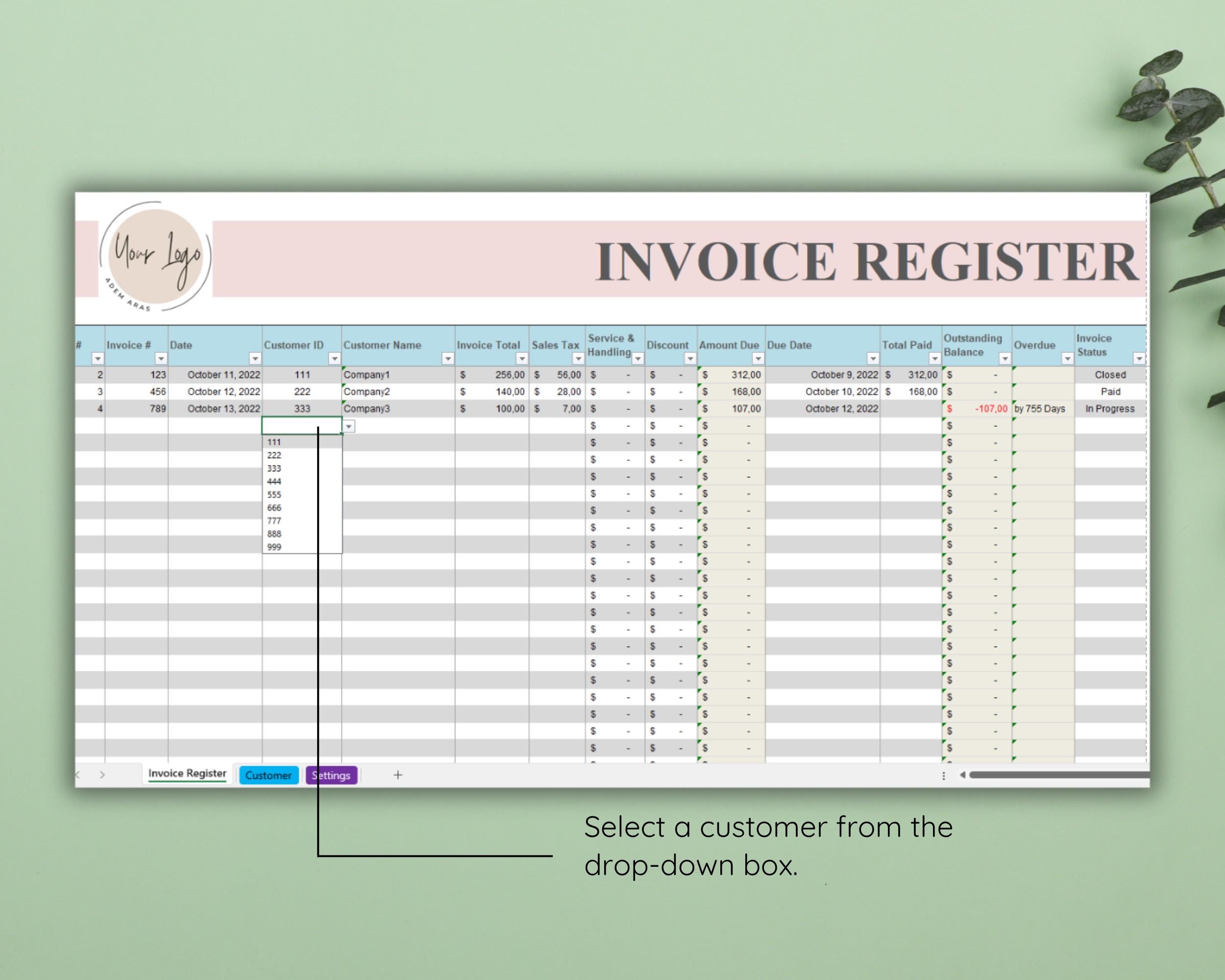Image resolution: width=1225 pixels, height=980 pixels.
Task: Select the In Progress status cell
Action: point(1110,409)
